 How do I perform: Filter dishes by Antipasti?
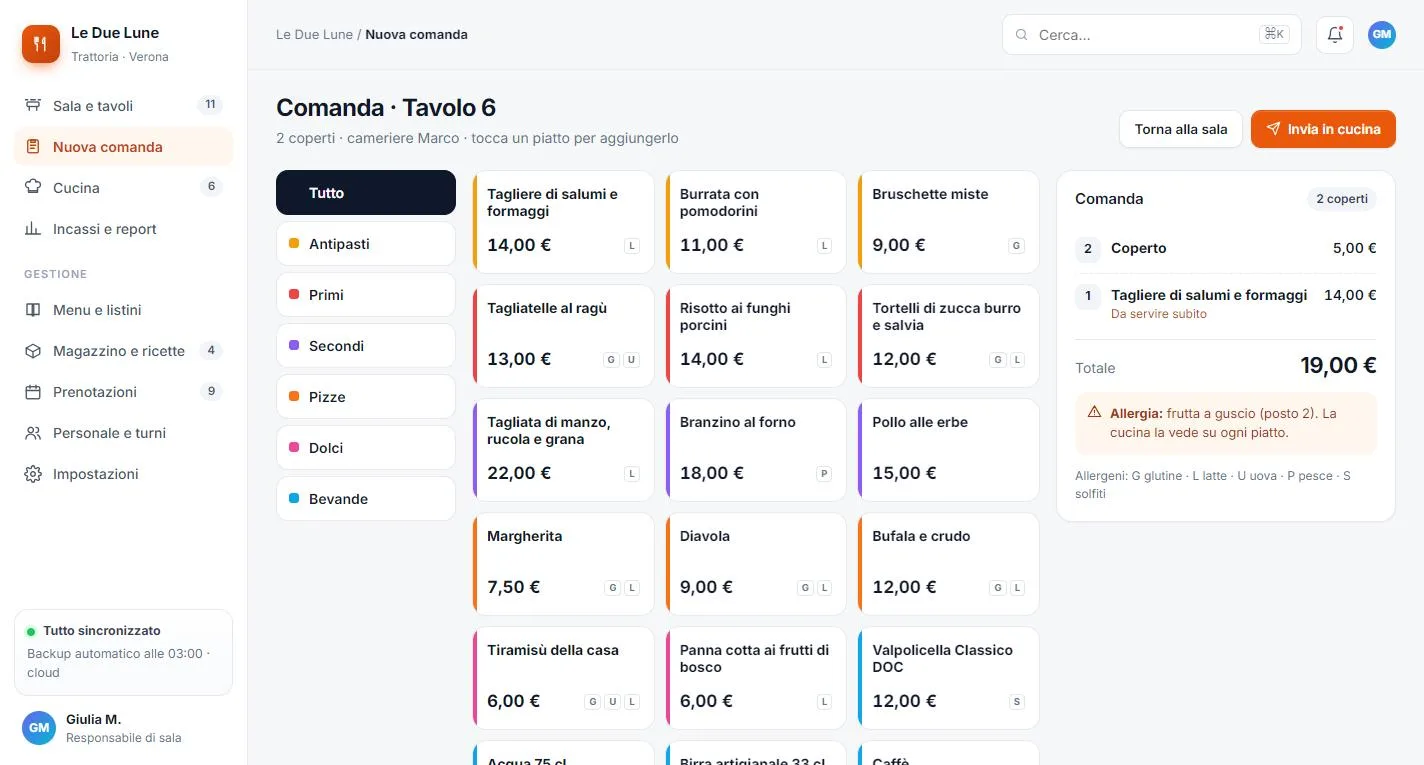tap(366, 244)
